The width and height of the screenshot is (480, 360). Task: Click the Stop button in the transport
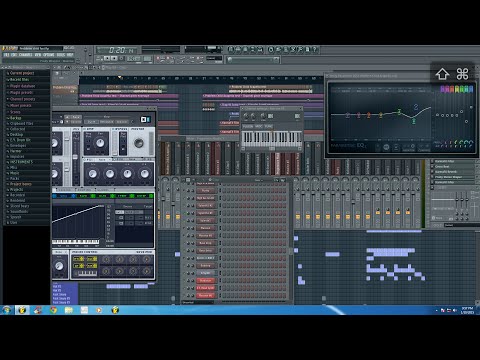[x=114, y=58]
